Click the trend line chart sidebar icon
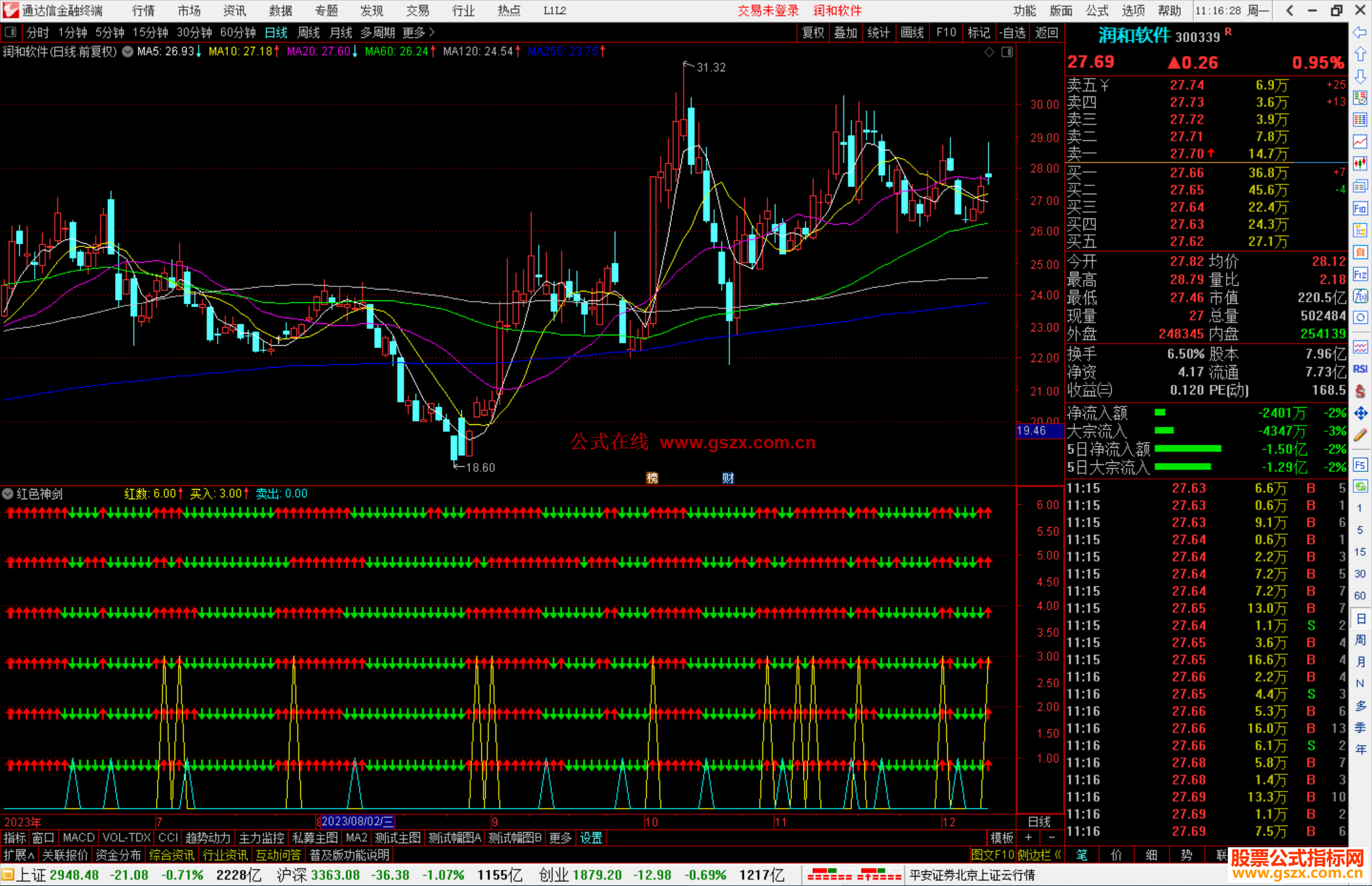This screenshot has width=1372, height=886. [x=1360, y=142]
